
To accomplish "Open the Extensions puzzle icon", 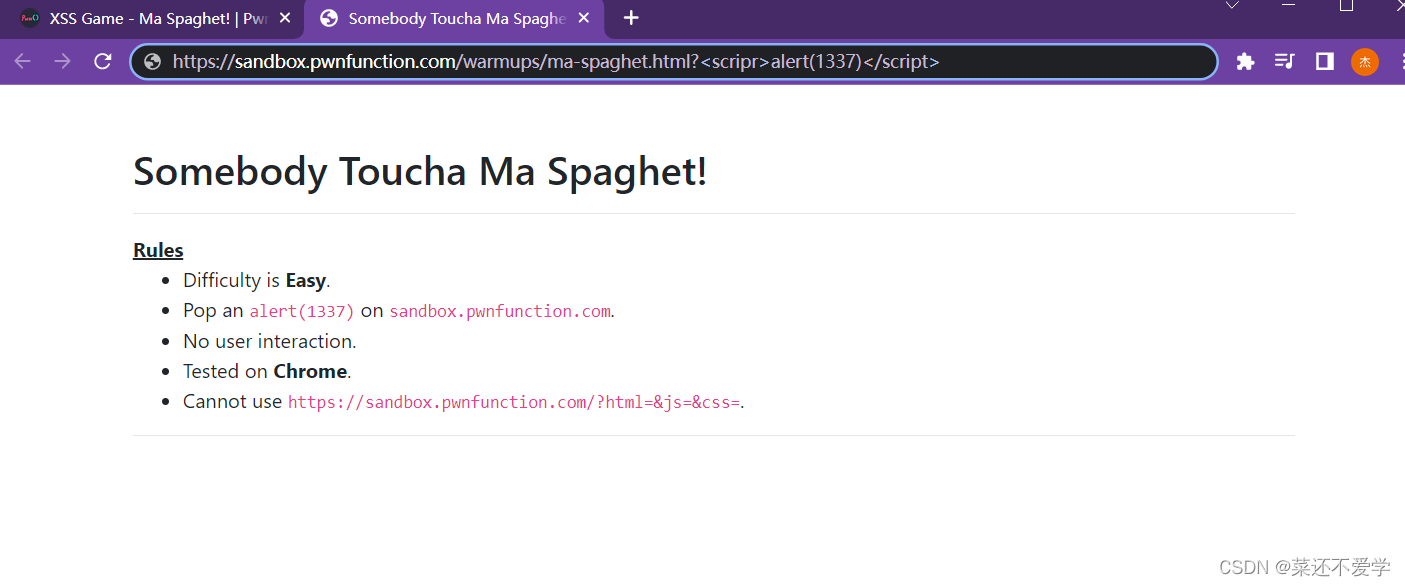I will coord(1245,62).
